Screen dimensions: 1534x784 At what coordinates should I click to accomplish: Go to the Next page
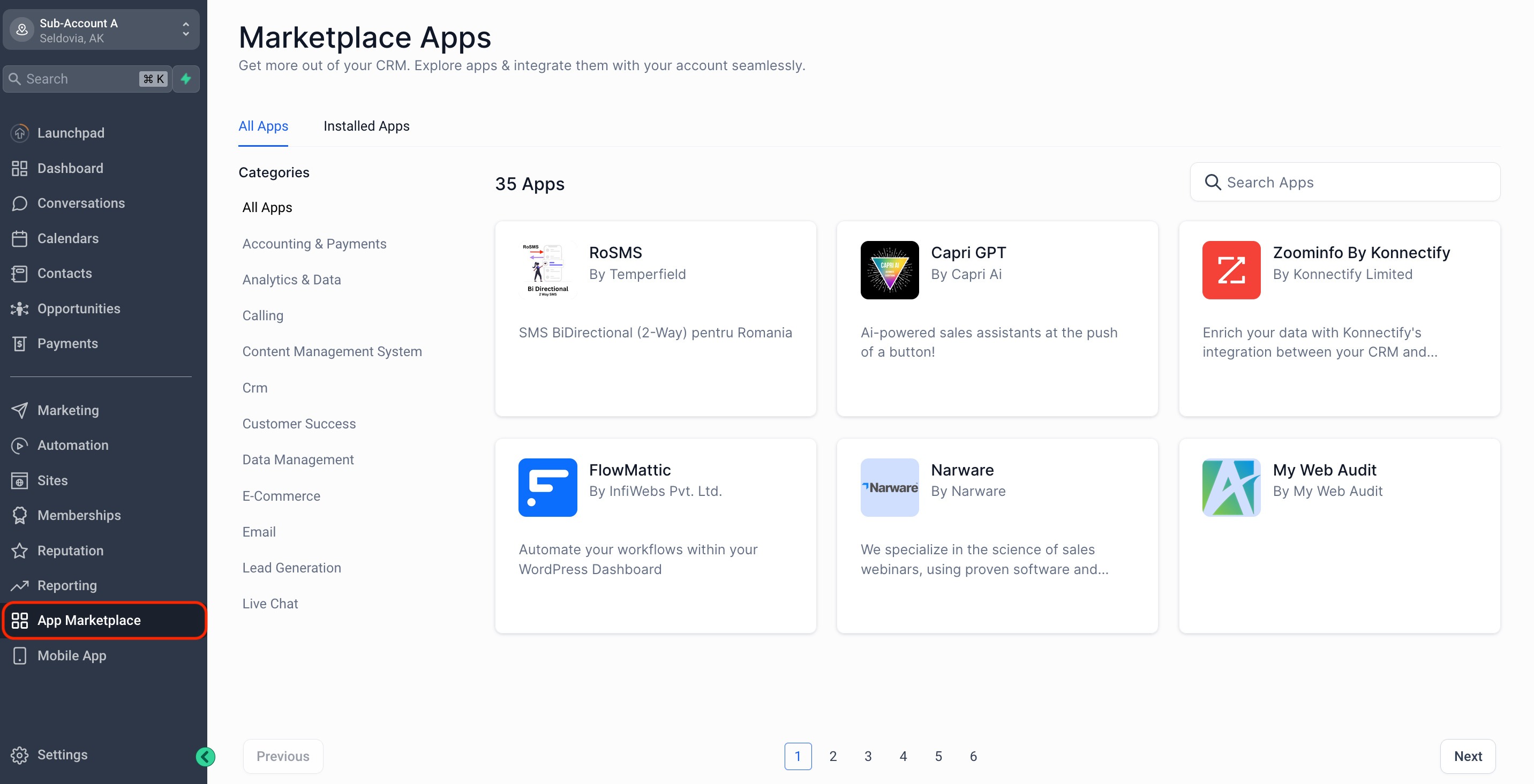1467,756
